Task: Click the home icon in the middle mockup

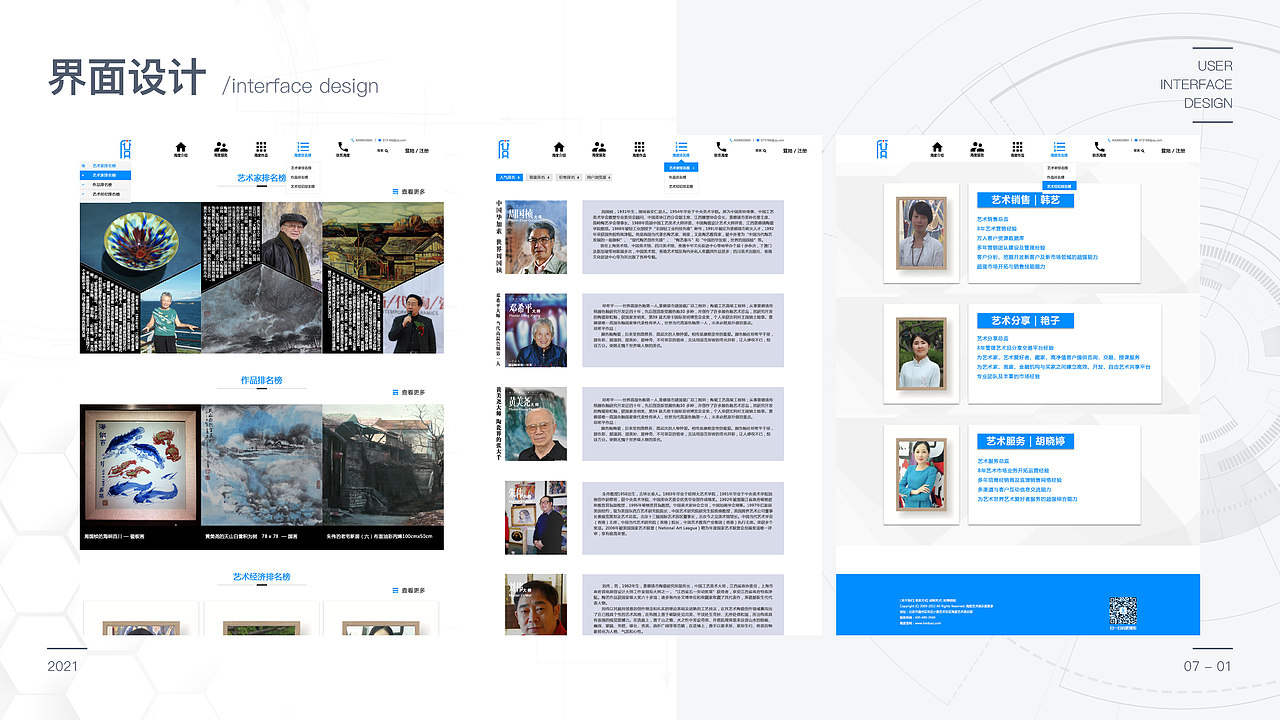Action: click(x=559, y=147)
